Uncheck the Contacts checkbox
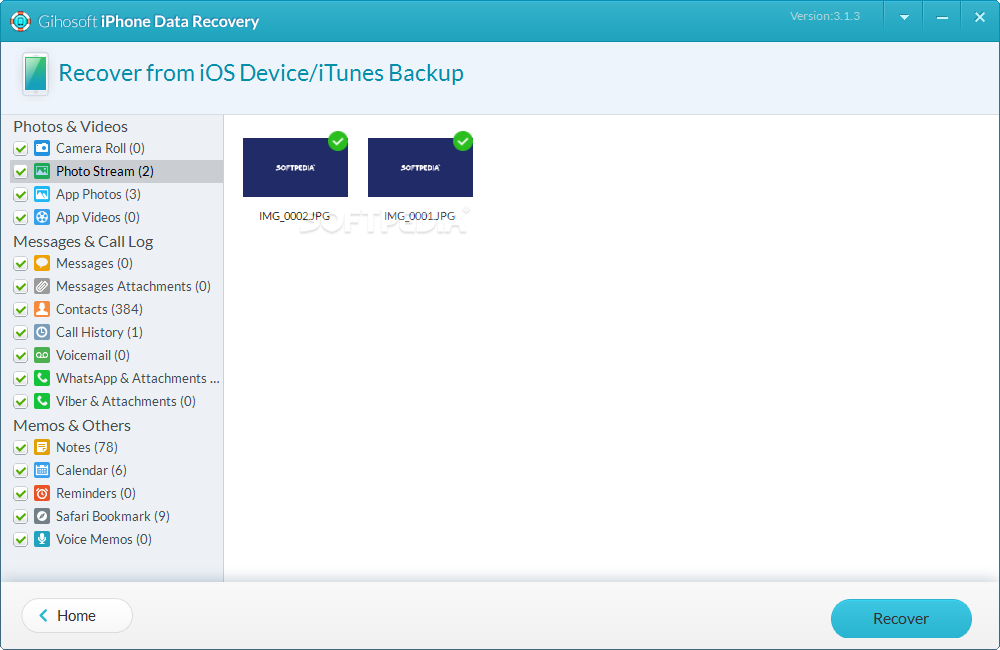This screenshot has width=1000, height=650. 20,309
